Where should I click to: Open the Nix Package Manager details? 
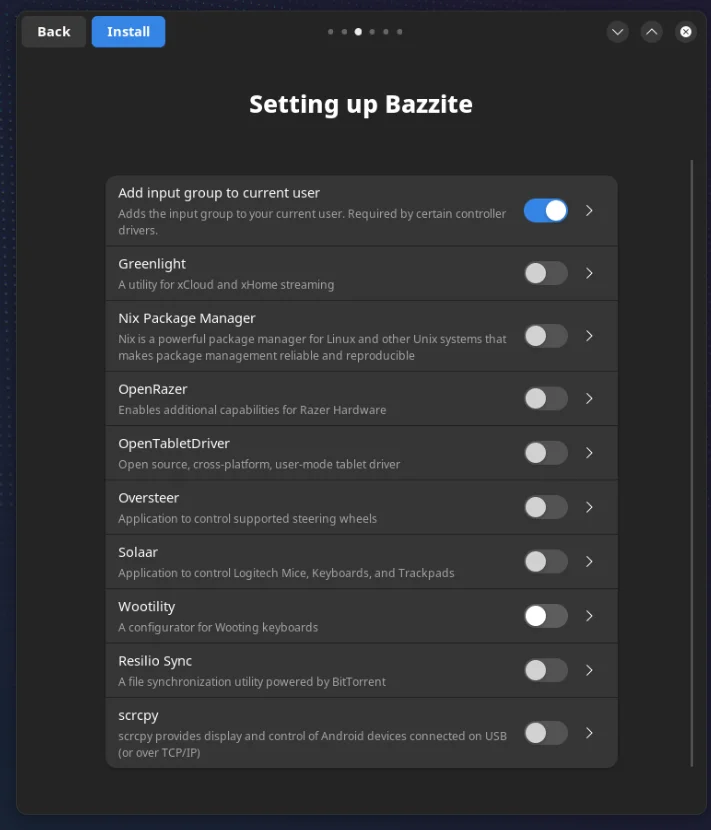click(x=589, y=336)
